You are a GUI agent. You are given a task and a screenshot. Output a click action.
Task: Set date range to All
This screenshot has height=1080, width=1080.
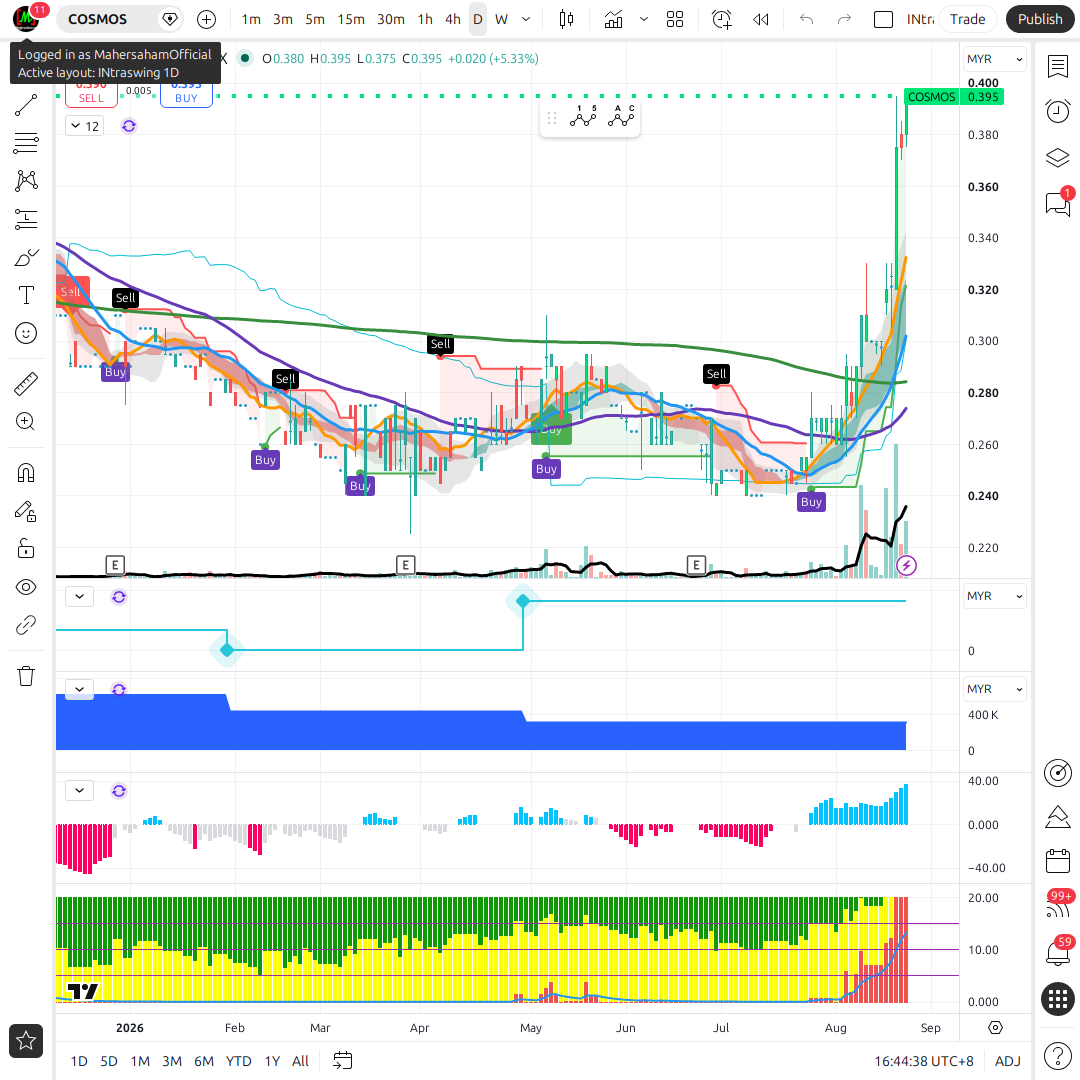(300, 1061)
